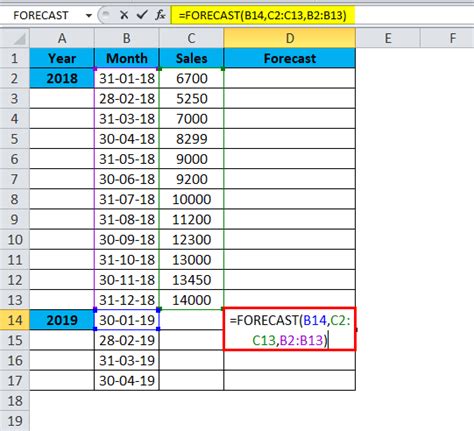This screenshot has height=431, width=474.
Task: Click sales value 7000
Action: 191,119
